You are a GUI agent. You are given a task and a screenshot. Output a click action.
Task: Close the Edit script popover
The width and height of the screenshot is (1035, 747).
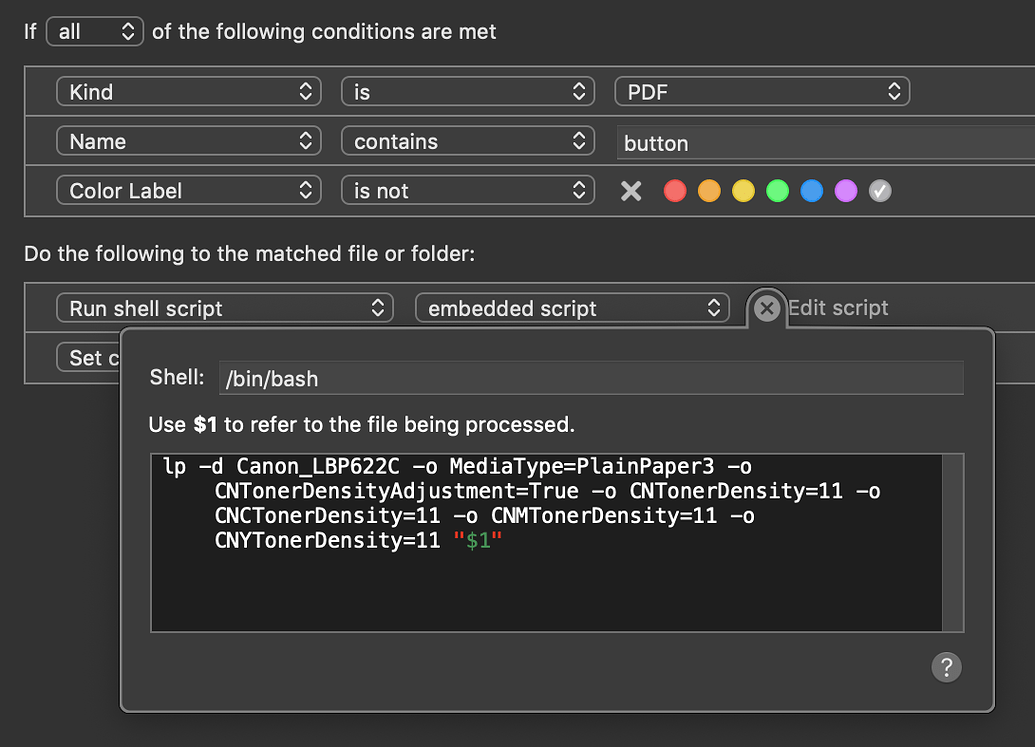click(x=766, y=307)
